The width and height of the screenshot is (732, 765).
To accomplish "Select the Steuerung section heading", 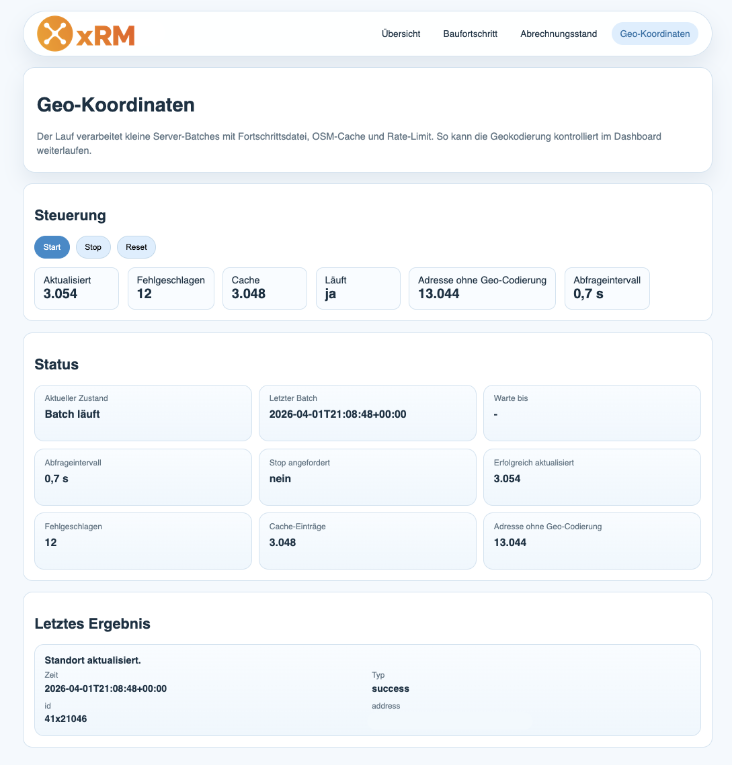I will tap(70, 215).
